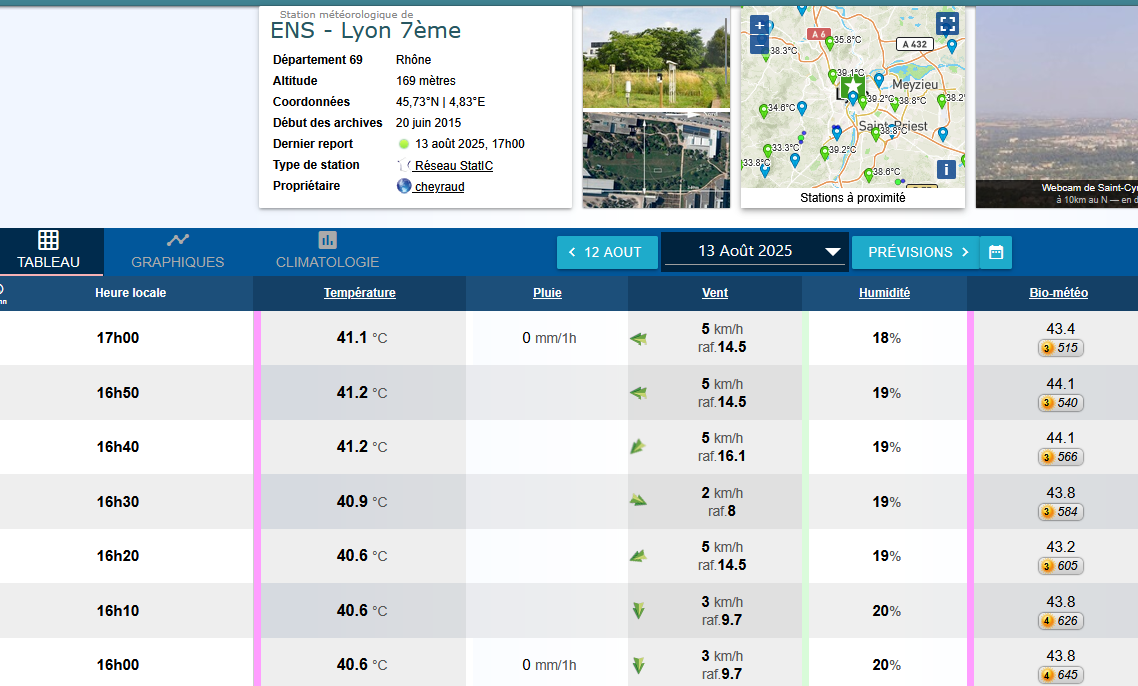Switch to the CLIMATOLOGIE tab
The width and height of the screenshot is (1138, 686).
point(327,252)
